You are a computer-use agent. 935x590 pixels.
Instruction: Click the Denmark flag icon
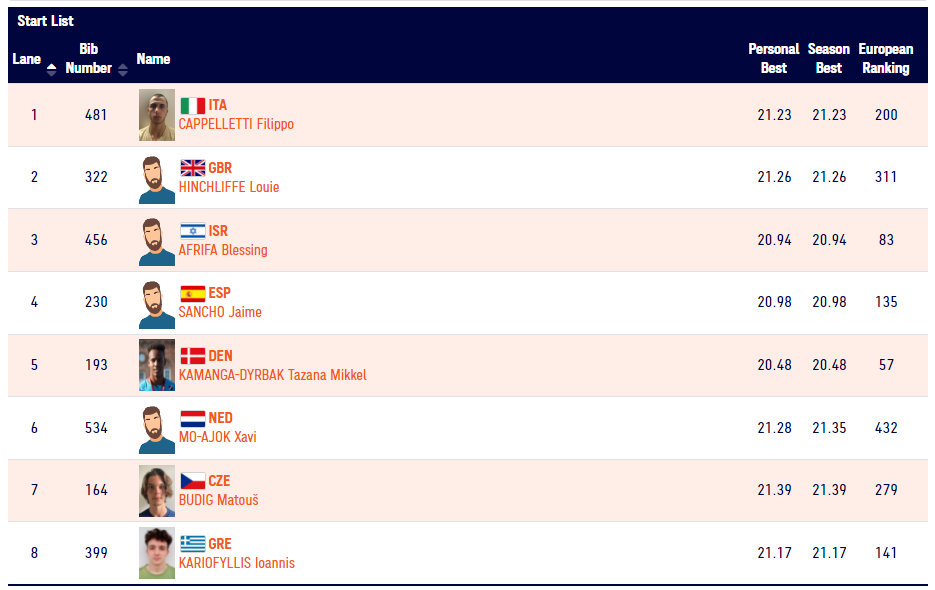[x=193, y=356]
